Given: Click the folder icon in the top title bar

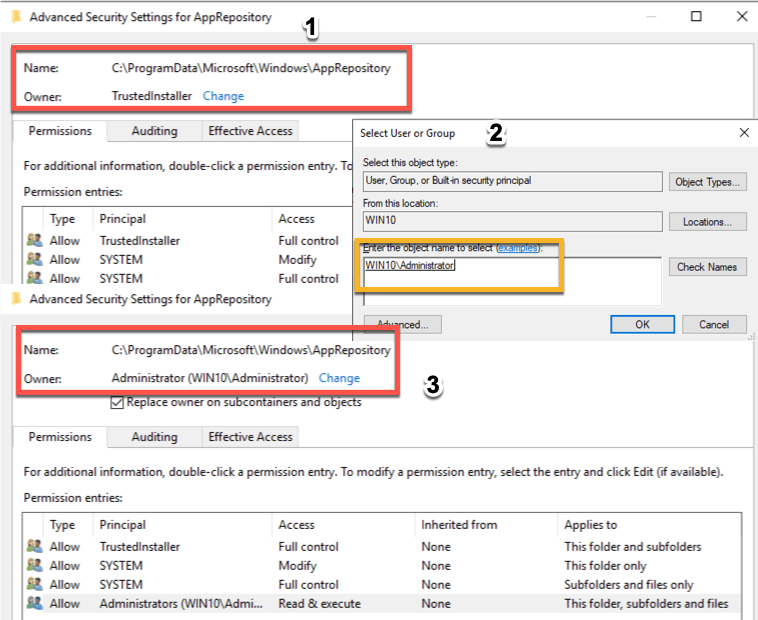Looking at the screenshot, I should pos(16,17).
